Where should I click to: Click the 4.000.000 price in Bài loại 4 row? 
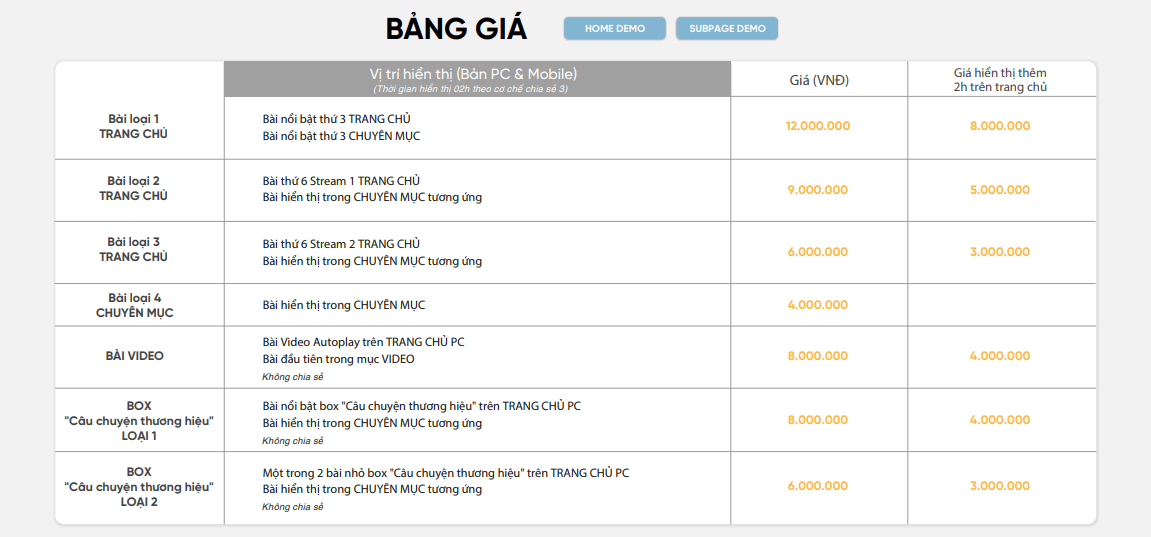point(818,305)
